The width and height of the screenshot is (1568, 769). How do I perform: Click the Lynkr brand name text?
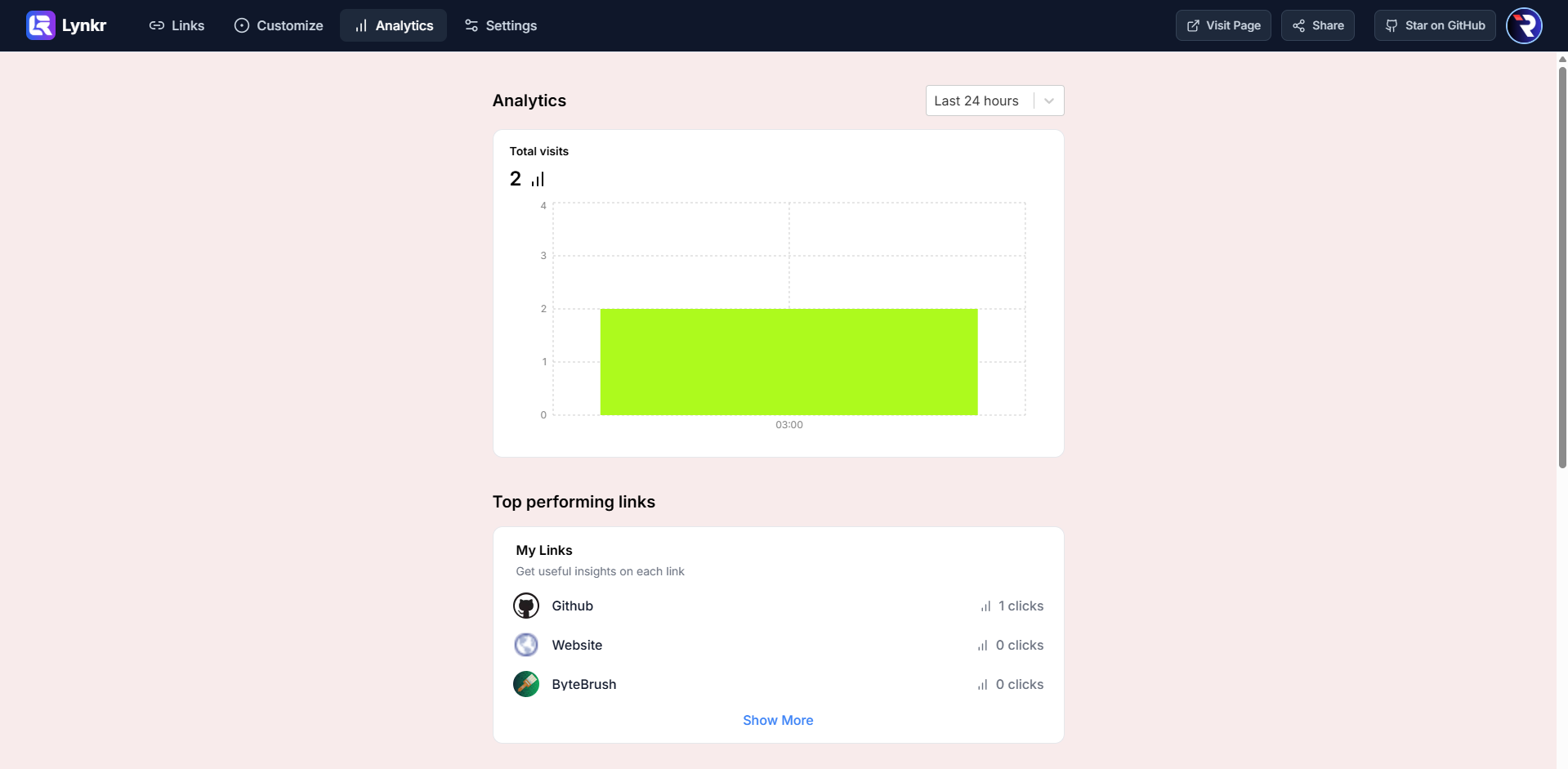[84, 25]
